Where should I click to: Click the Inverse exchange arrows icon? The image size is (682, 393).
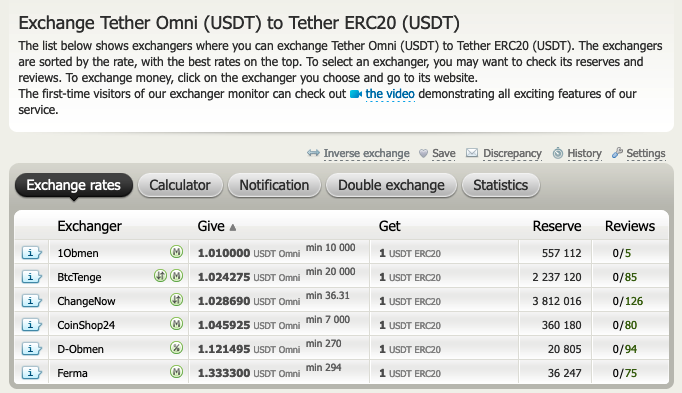click(x=313, y=153)
